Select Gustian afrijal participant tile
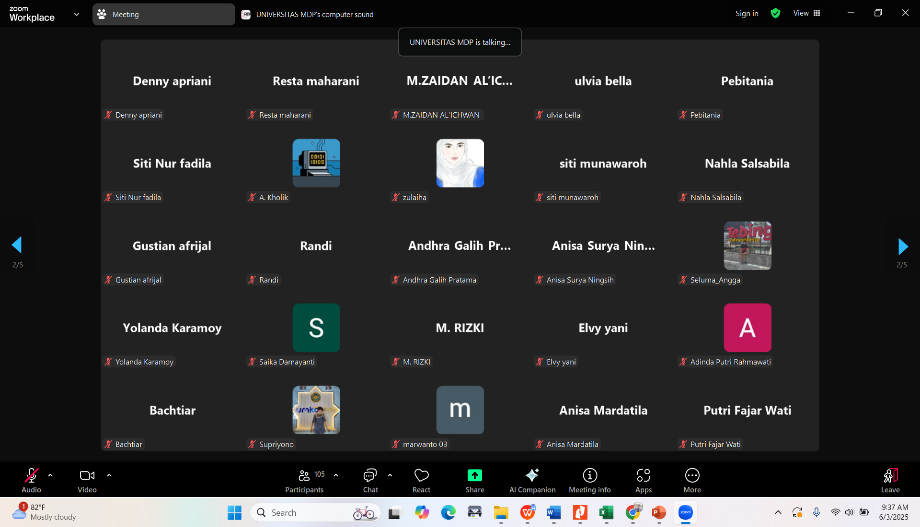The width and height of the screenshot is (920, 527). coord(172,246)
